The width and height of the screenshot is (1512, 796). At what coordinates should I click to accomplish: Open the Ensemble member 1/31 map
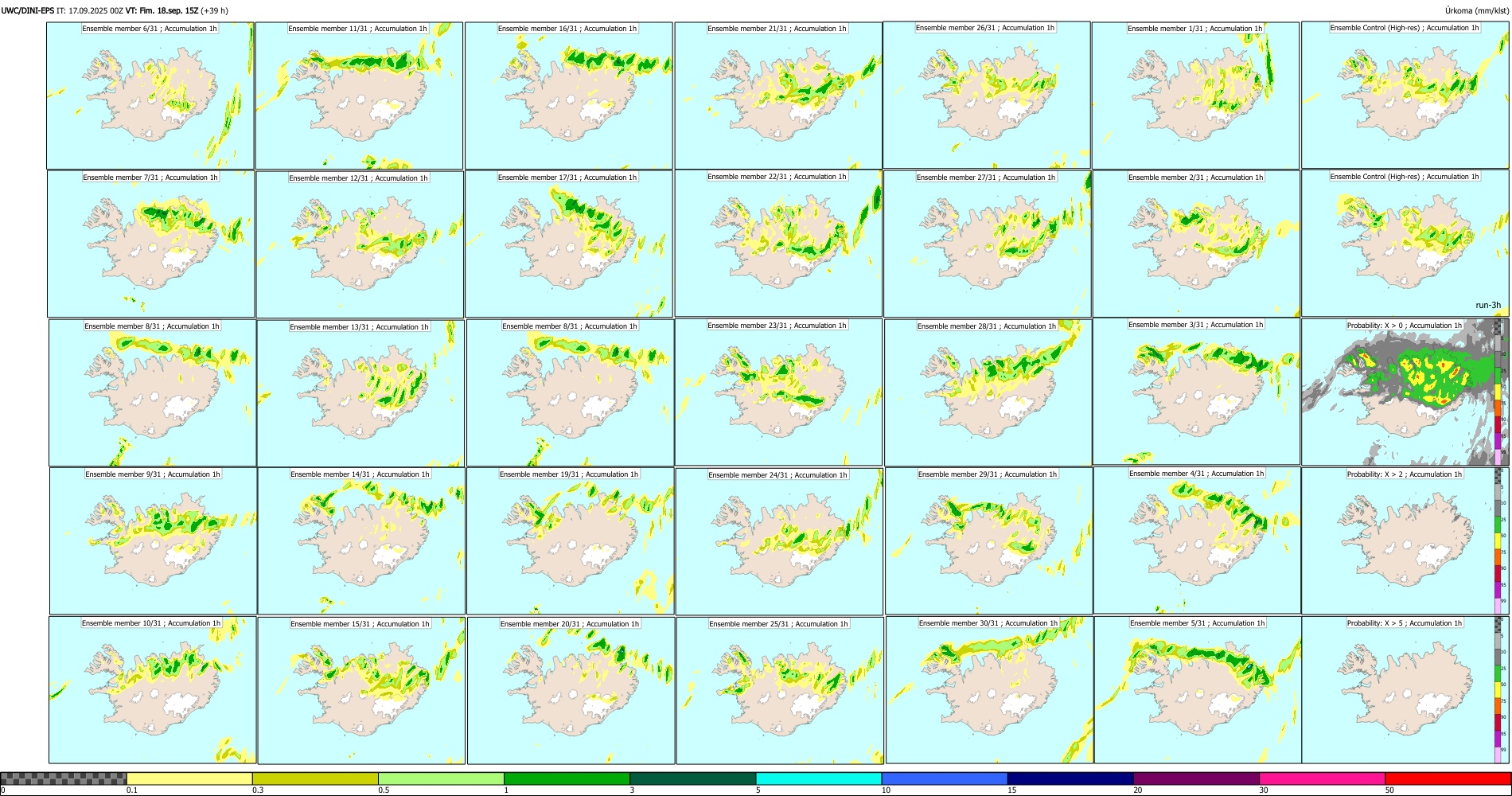pos(1196,96)
